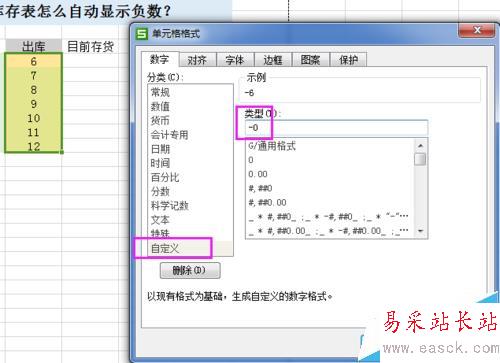This screenshot has height=363, width=500.
Task: Select the cell containing 12
Action: (33, 146)
